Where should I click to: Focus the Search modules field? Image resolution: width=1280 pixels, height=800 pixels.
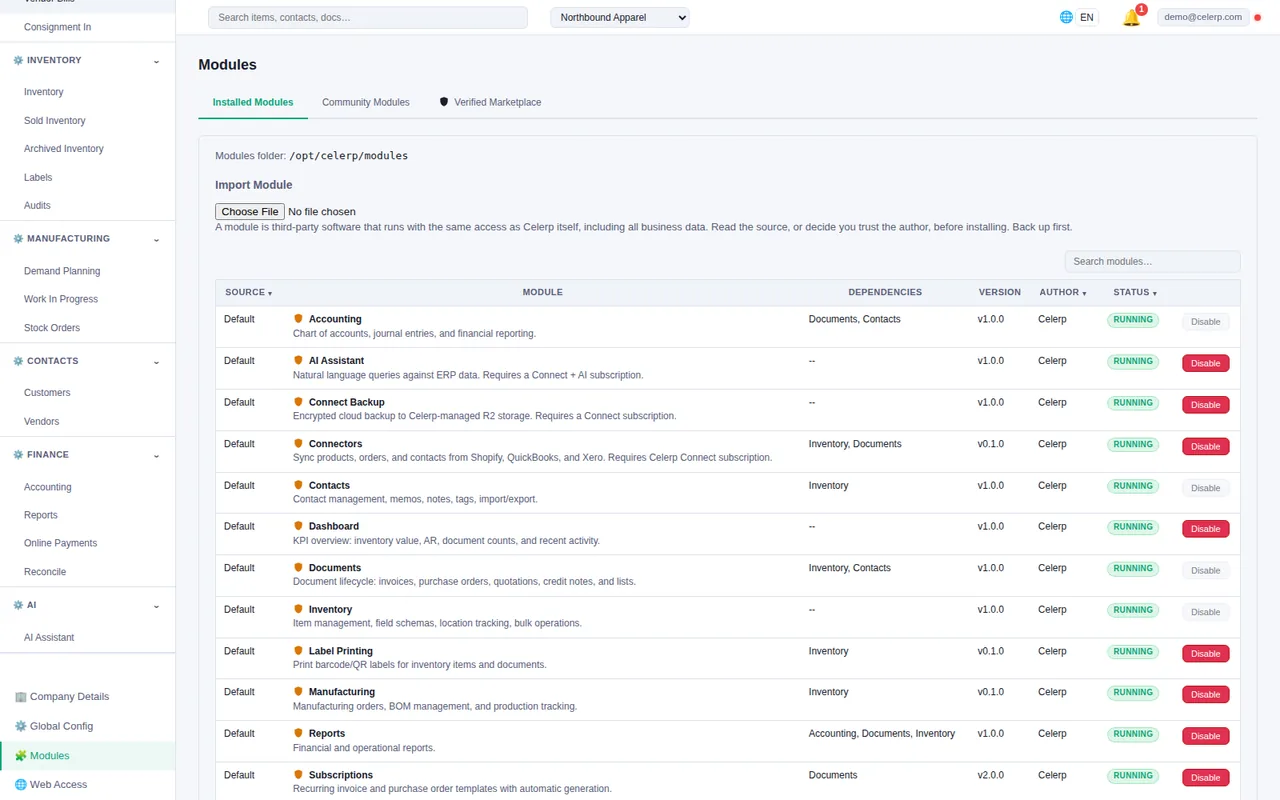[x=1152, y=261]
